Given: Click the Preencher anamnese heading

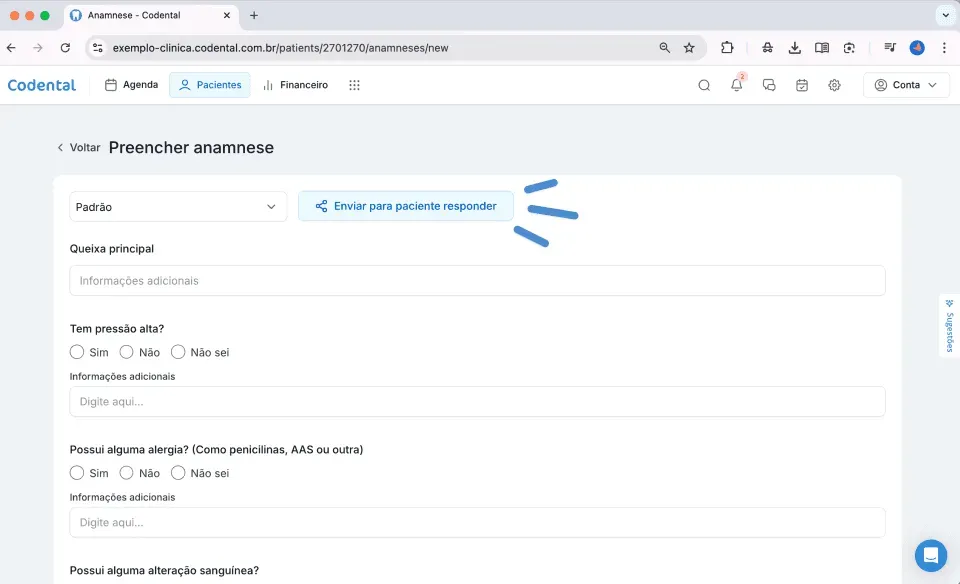Looking at the screenshot, I should 191,148.
